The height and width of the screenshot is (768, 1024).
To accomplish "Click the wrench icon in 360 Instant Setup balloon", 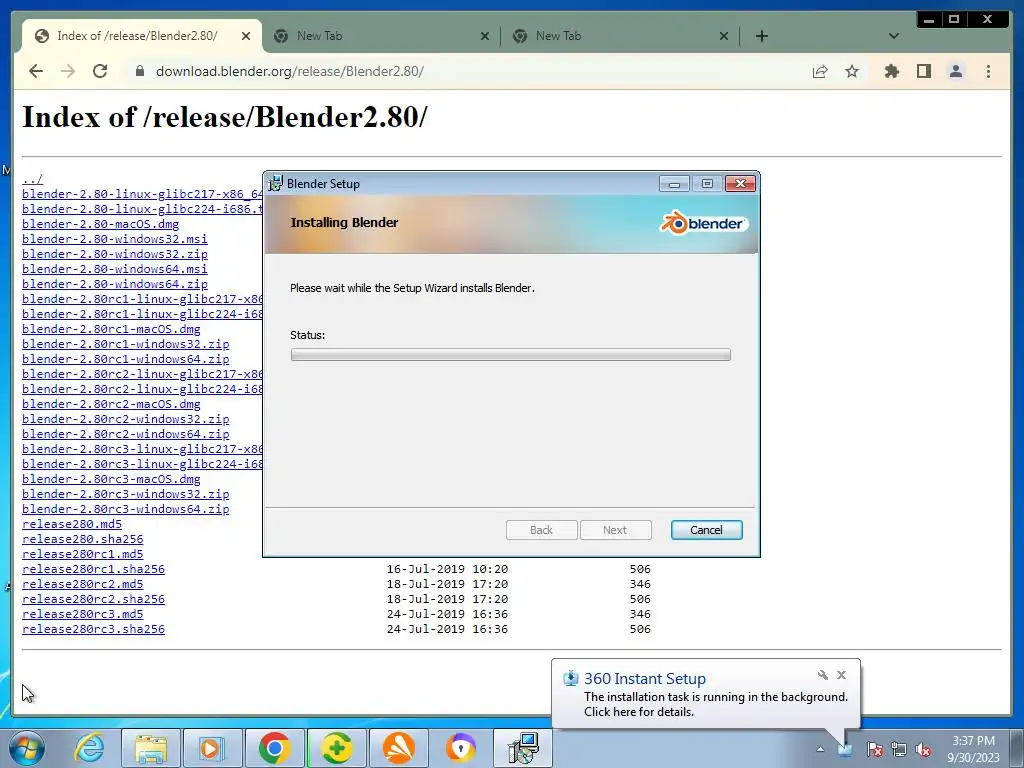I will coord(822,675).
